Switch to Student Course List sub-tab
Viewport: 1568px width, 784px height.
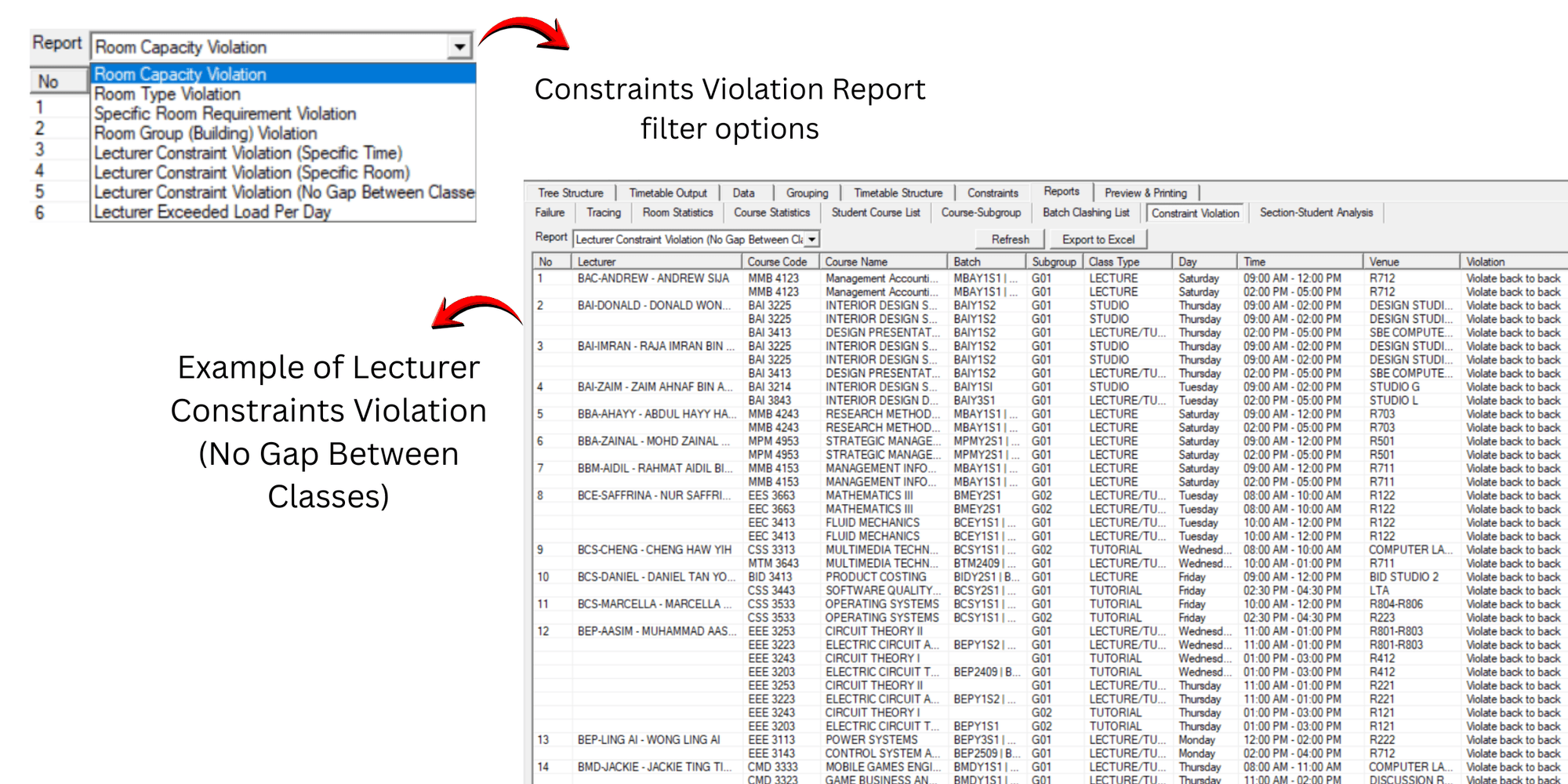876,212
